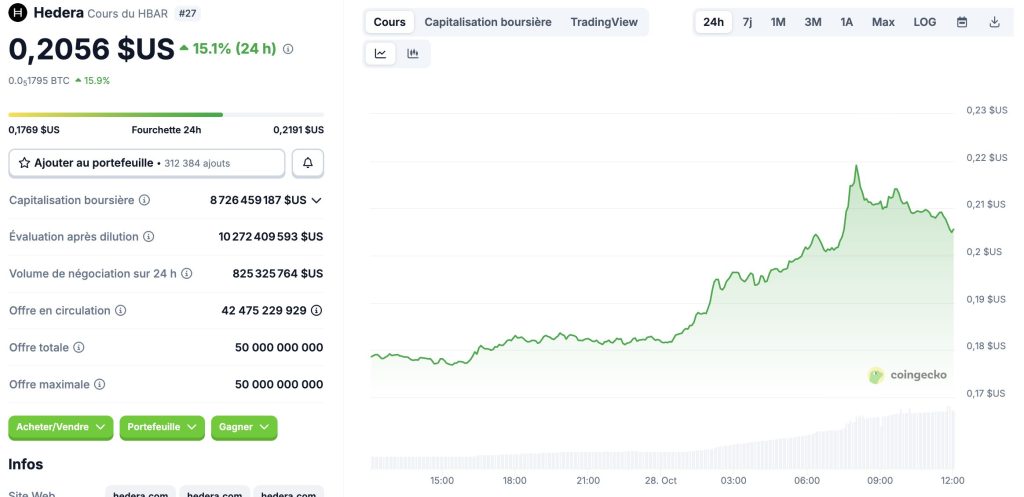The image size is (1024, 497).
Task: Click the price alert bell icon
Action: tap(308, 162)
